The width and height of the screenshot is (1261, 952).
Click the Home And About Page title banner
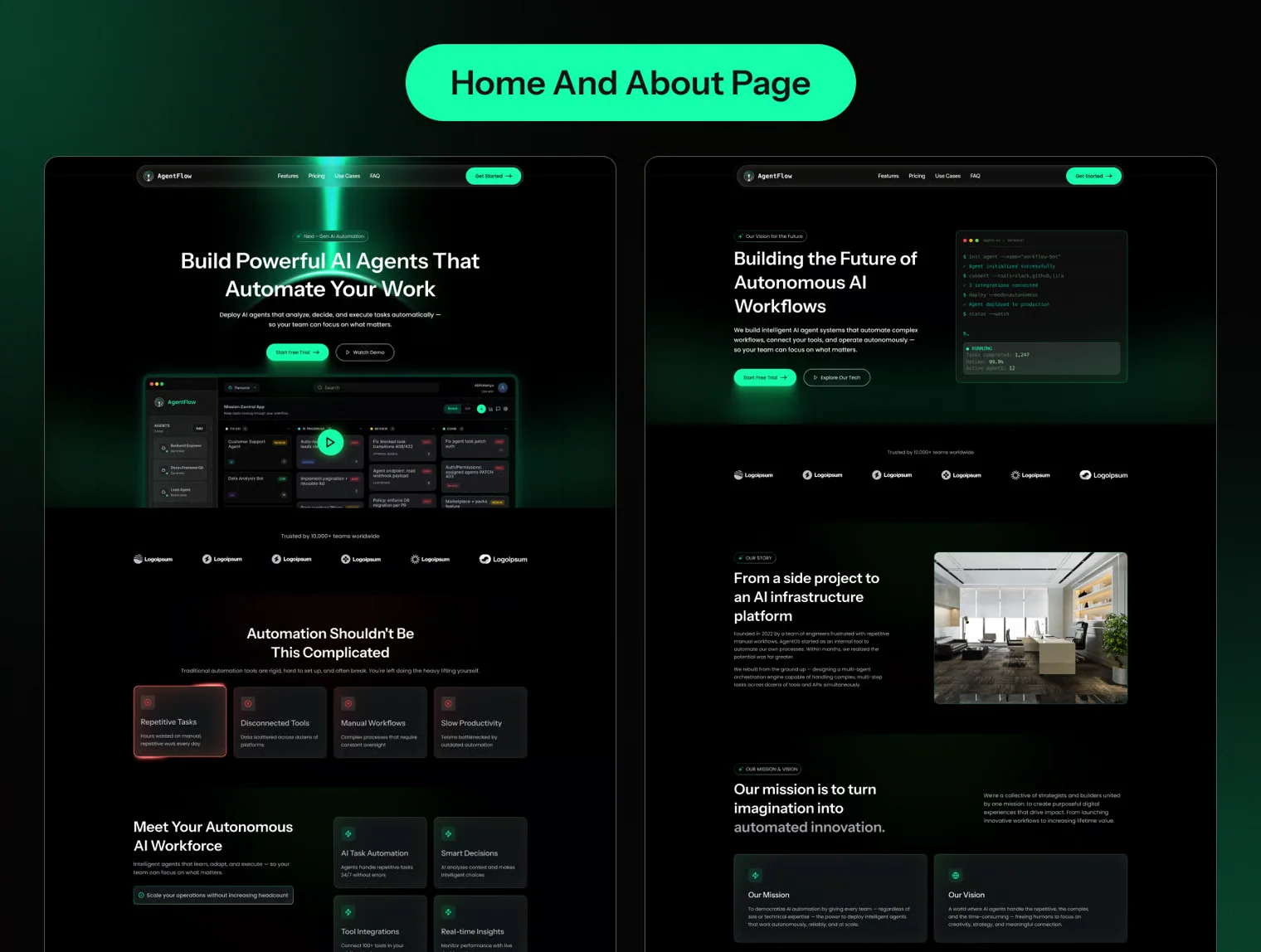point(630,82)
